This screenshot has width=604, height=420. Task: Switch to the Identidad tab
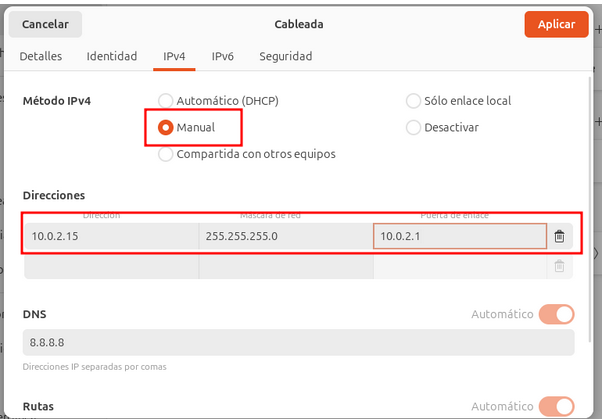(x=112, y=57)
